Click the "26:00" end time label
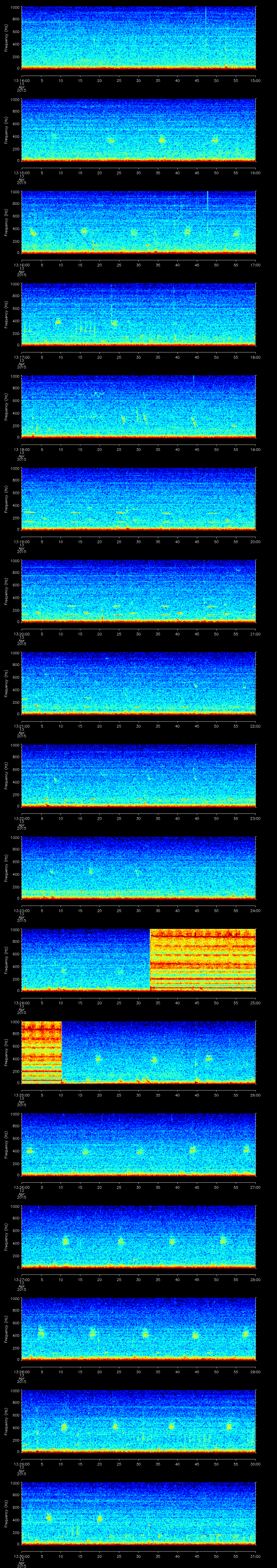The width and height of the screenshot is (277, 1568). (255, 1095)
